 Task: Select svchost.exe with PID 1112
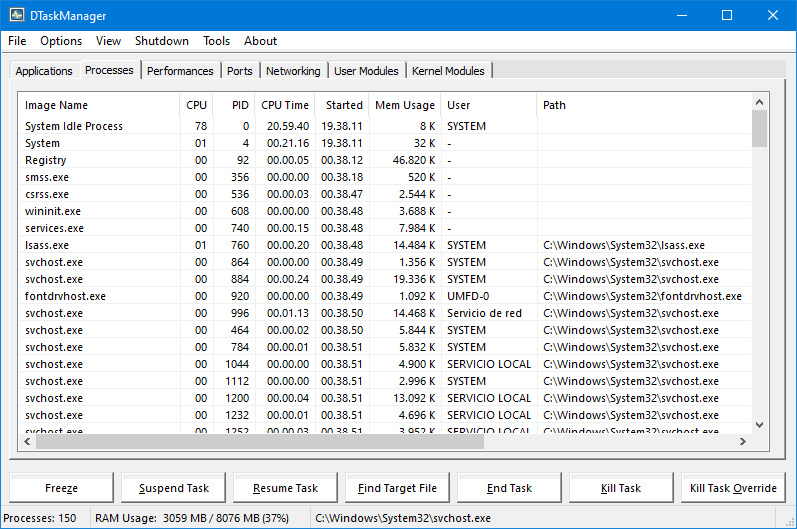pyautogui.click(x=385, y=382)
